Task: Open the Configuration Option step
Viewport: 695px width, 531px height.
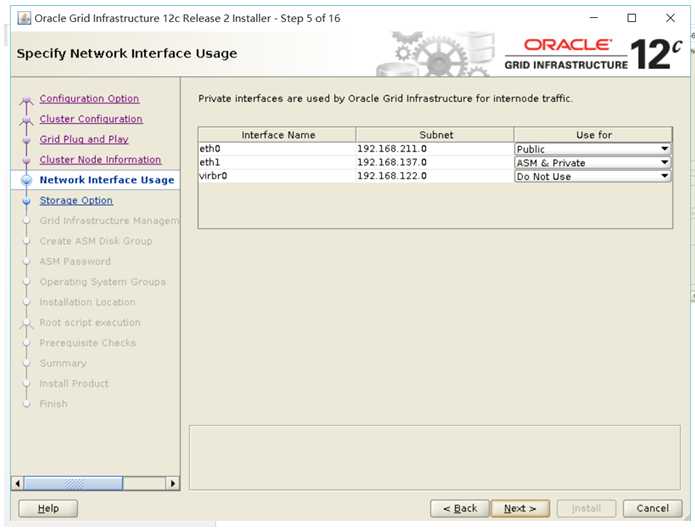Action: [89, 98]
